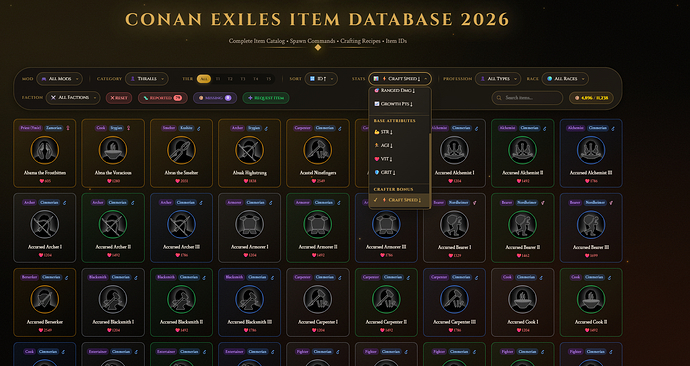Screen dimensions: 690x366
Task: Open Acastel Ninefingers carpenter icon
Action: 318,150
